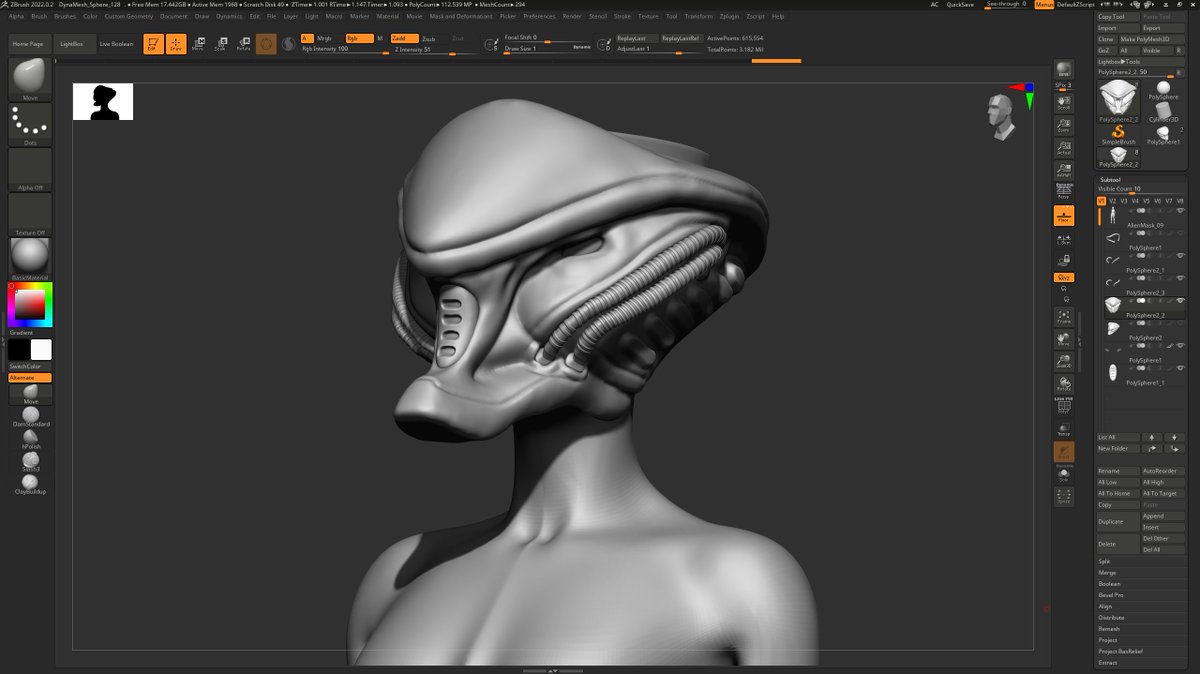Open the Stroke menu
The image size is (1200, 674).
click(622, 16)
